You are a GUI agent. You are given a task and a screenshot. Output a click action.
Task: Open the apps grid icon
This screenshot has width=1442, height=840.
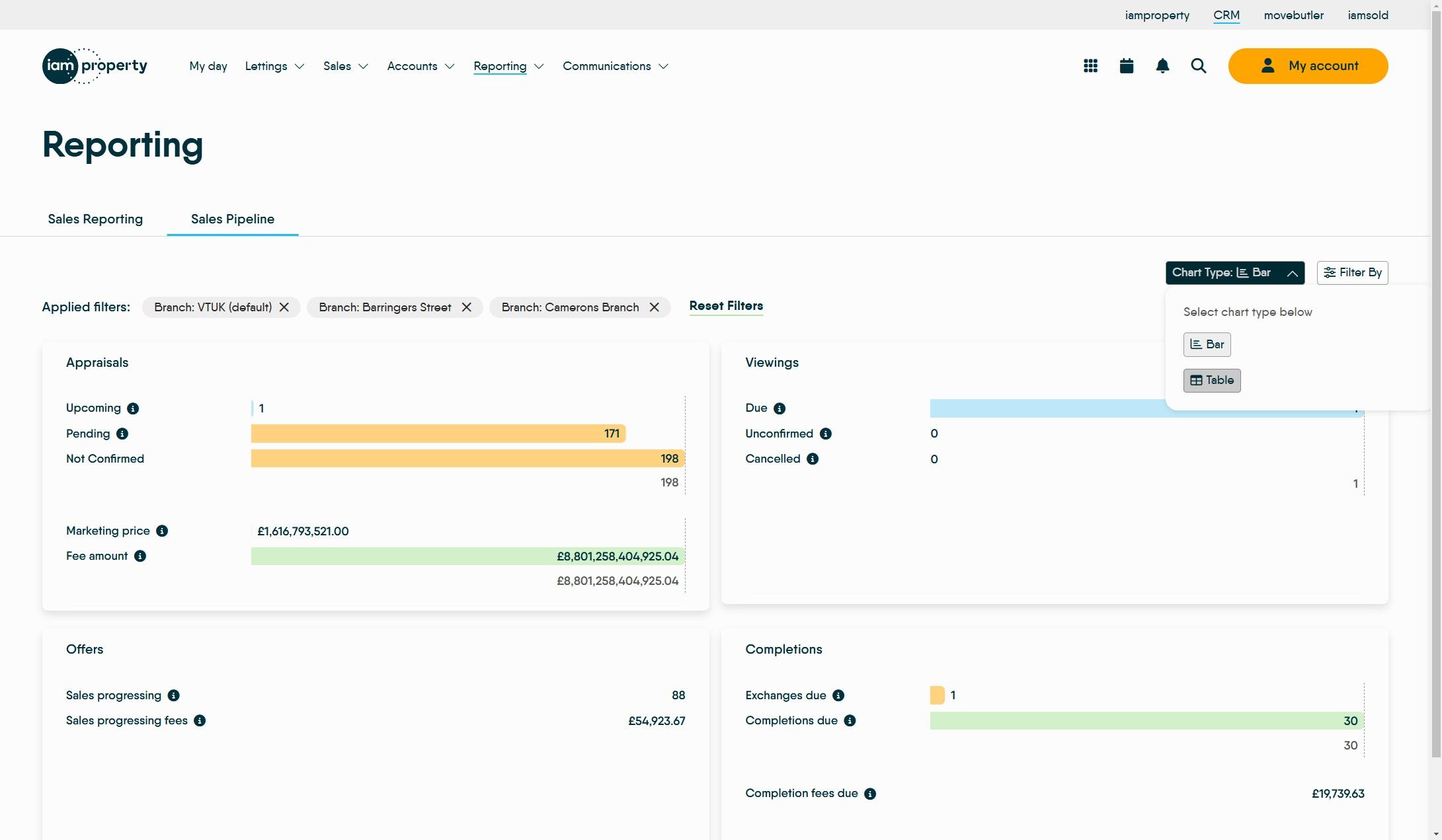pos(1090,66)
